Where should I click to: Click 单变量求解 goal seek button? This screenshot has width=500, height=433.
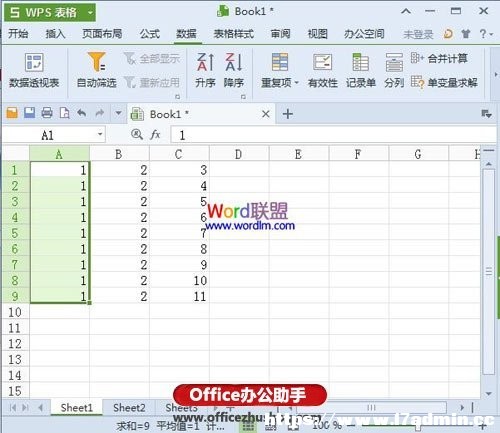pyautogui.click(x=444, y=82)
